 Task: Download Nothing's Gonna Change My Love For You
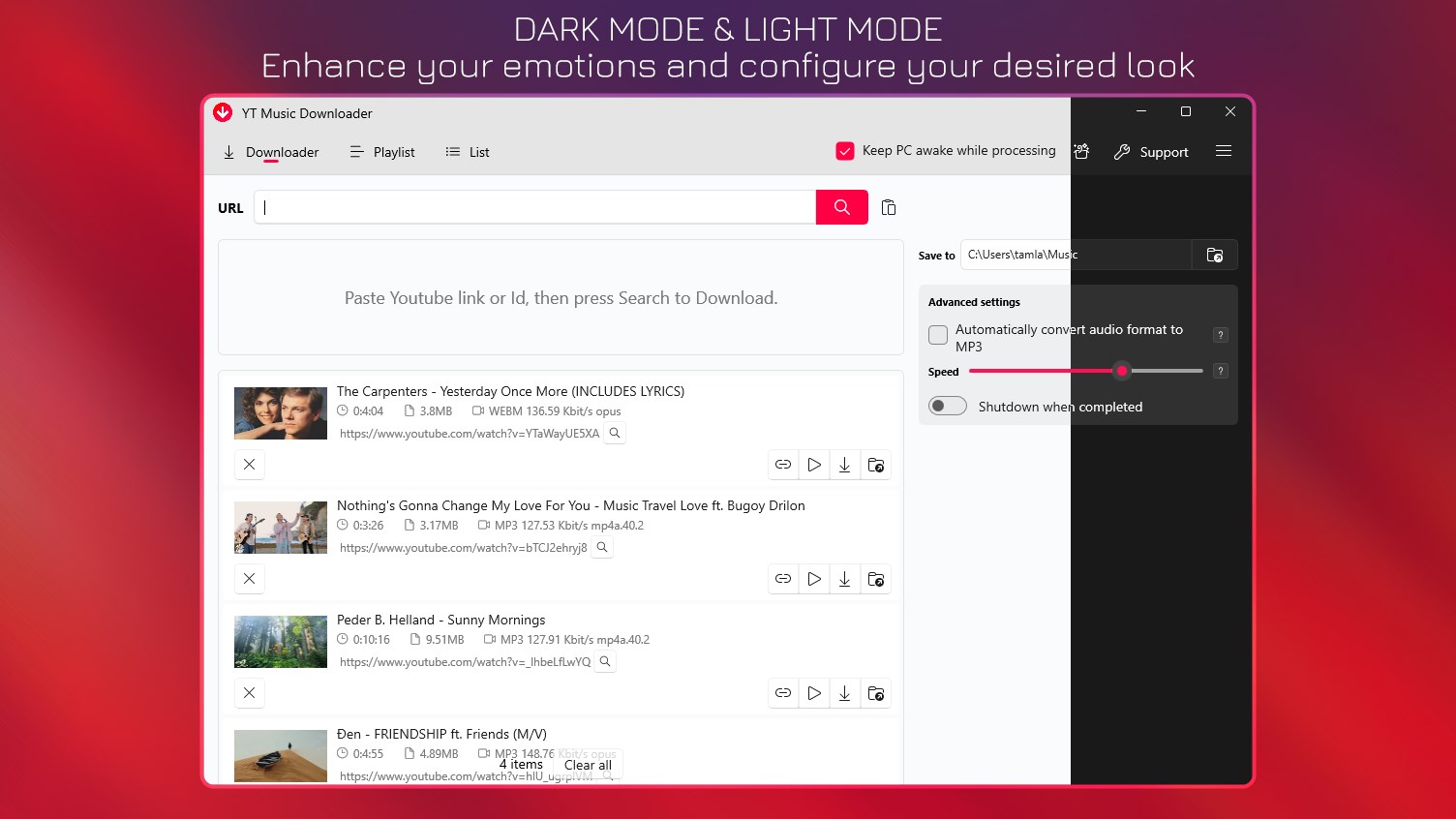pos(845,579)
